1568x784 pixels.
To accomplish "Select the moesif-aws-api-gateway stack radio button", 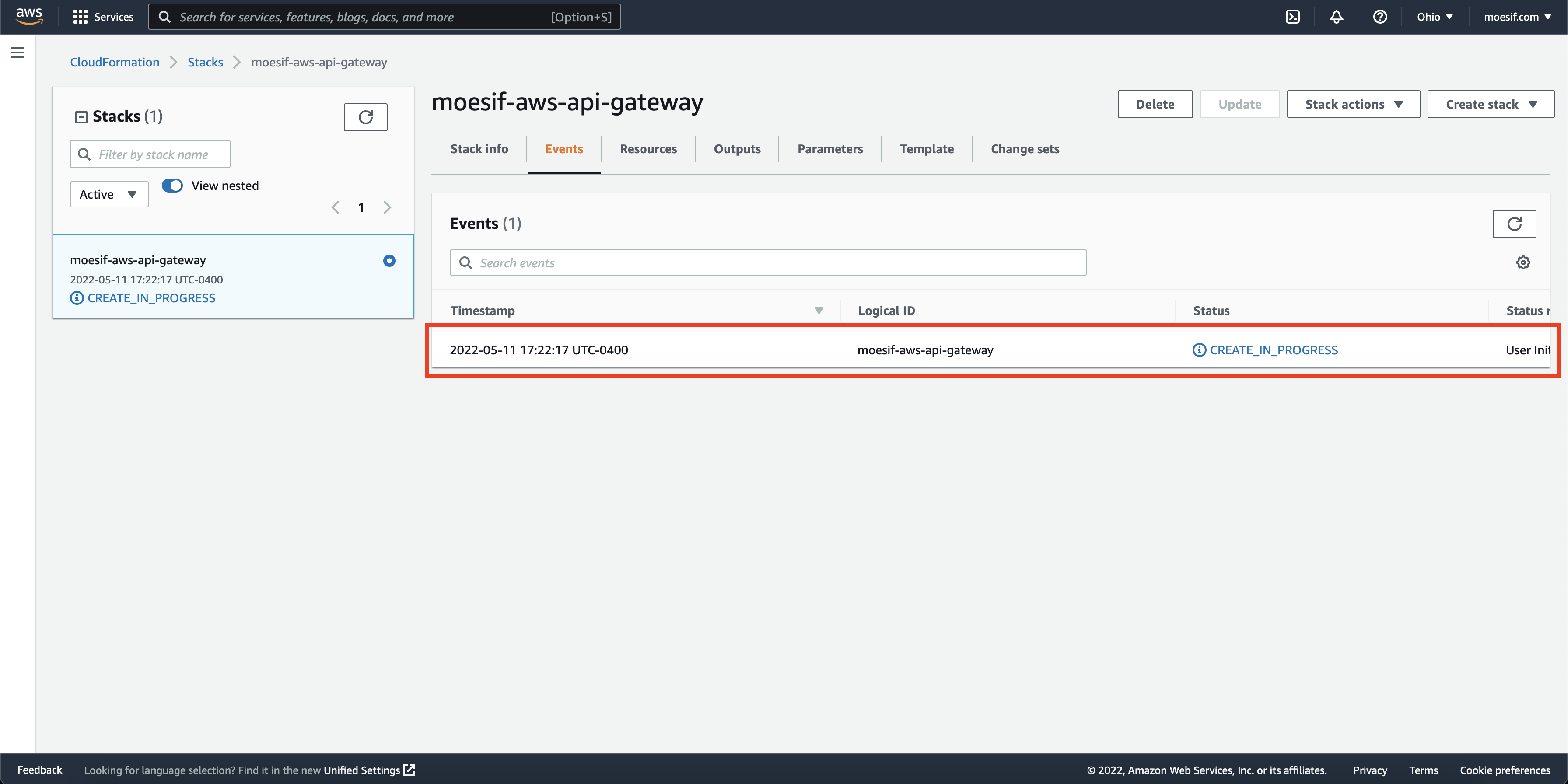I will [389, 260].
